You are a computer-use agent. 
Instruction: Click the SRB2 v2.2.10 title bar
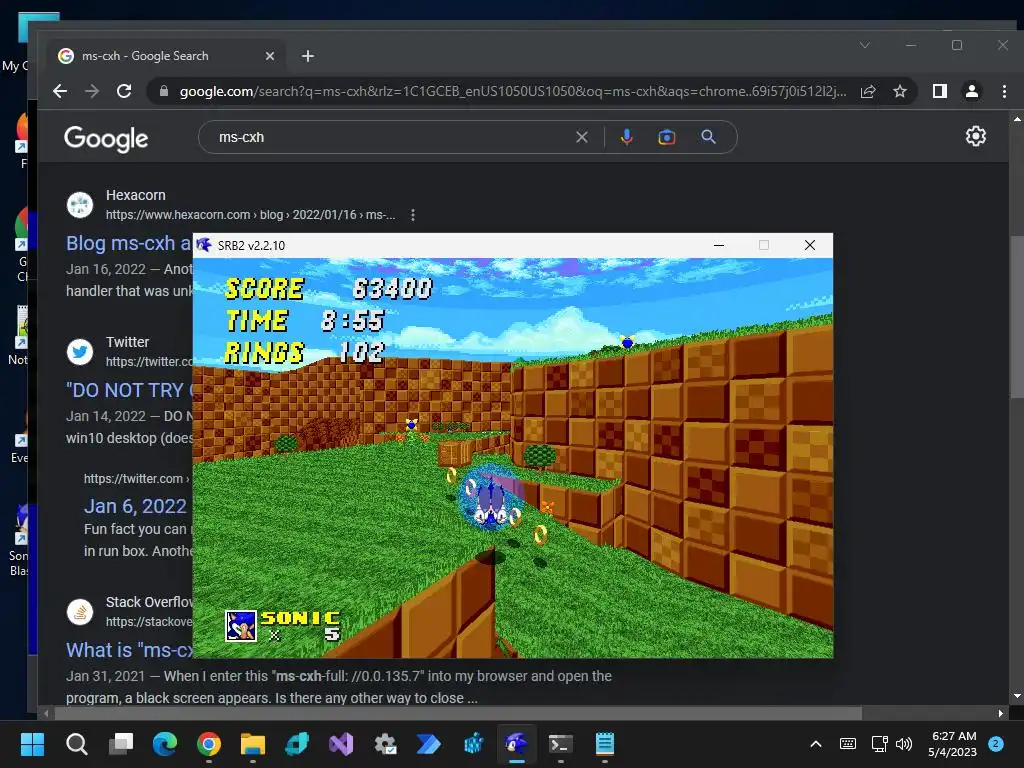tap(457, 246)
